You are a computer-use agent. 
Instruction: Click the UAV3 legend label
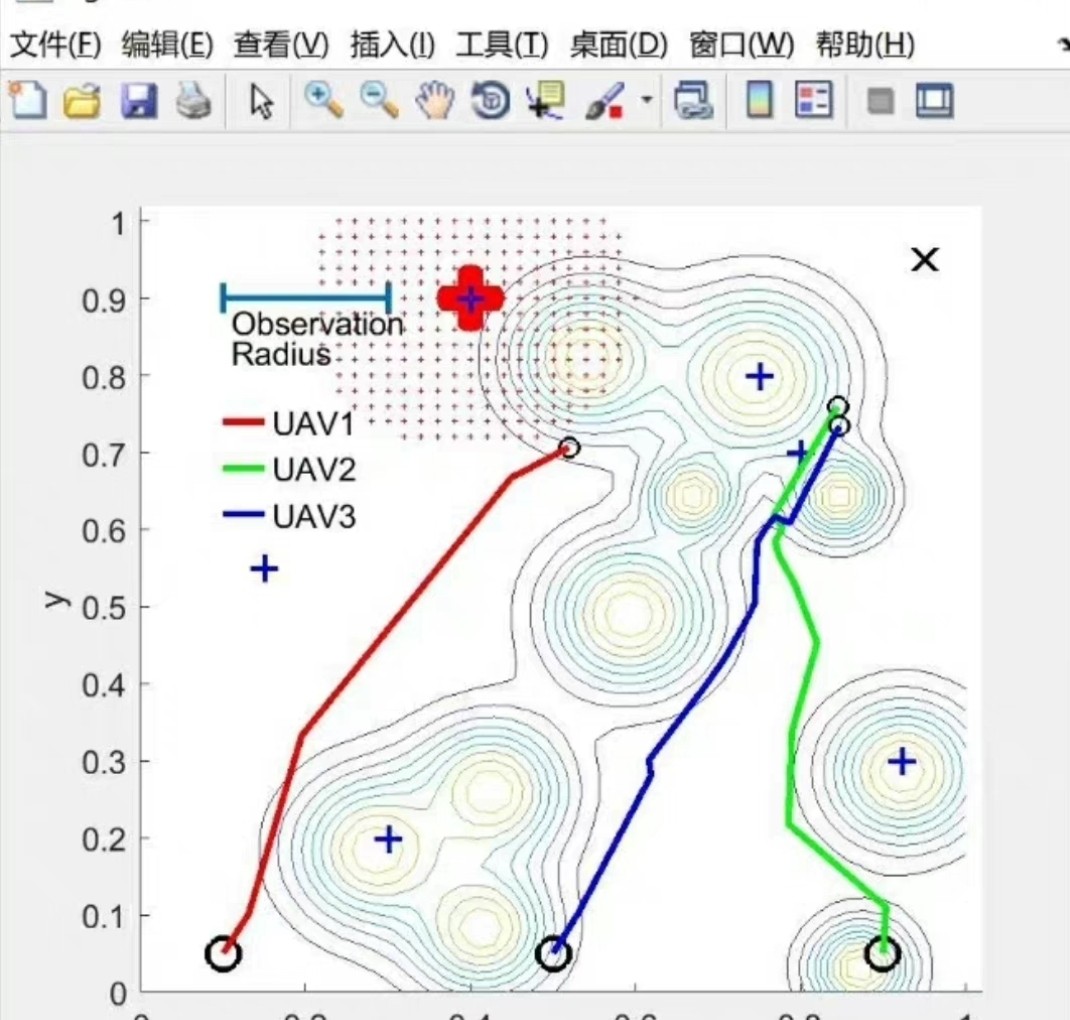(x=314, y=516)
